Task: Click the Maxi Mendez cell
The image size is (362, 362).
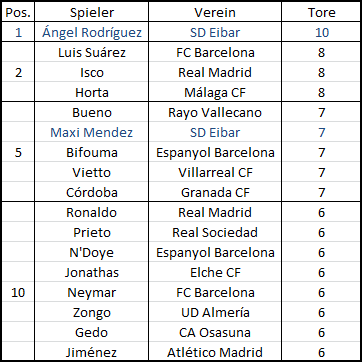Action: (92, 132)
